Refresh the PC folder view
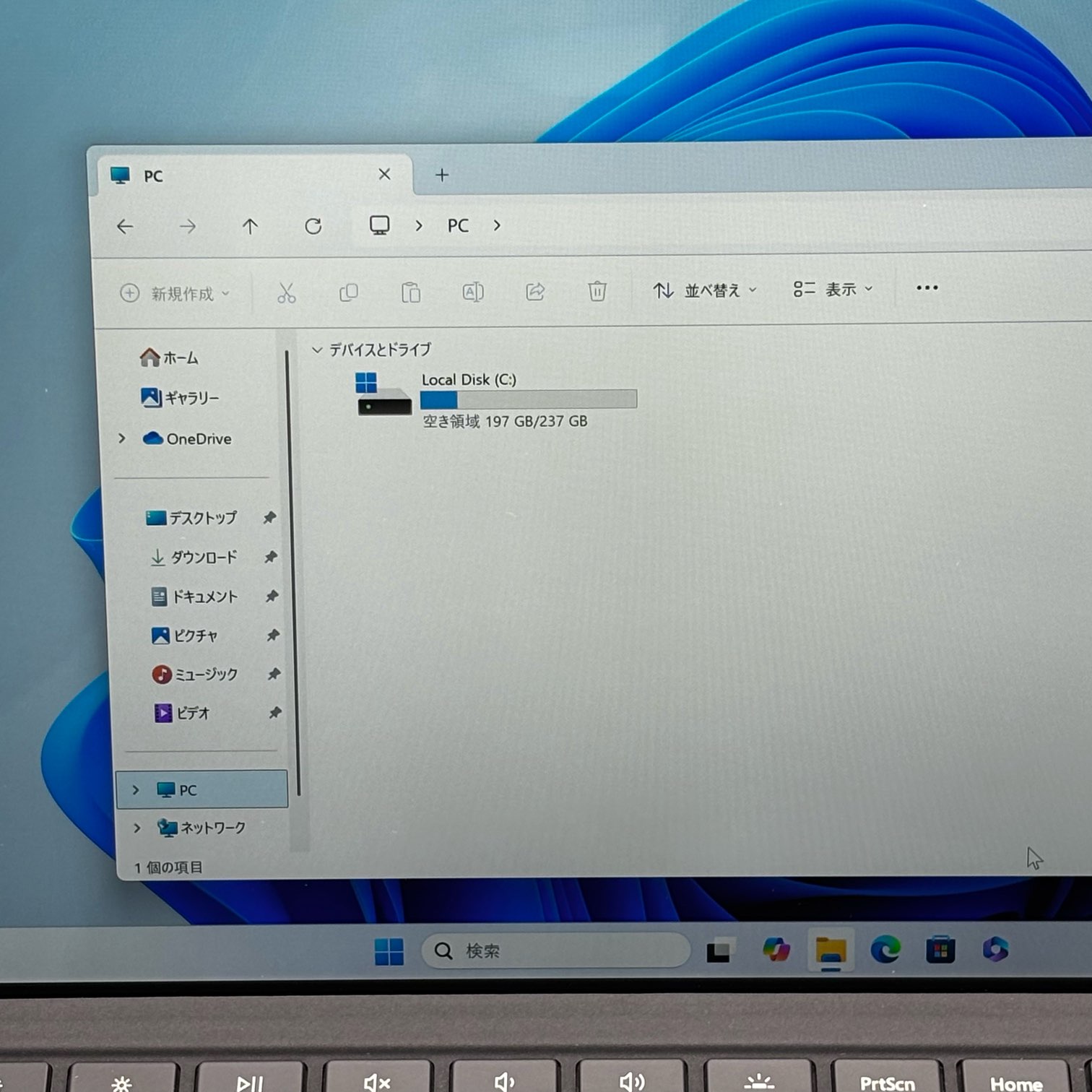Screen dimensions: 1092x1092 [x=313, y=227]
